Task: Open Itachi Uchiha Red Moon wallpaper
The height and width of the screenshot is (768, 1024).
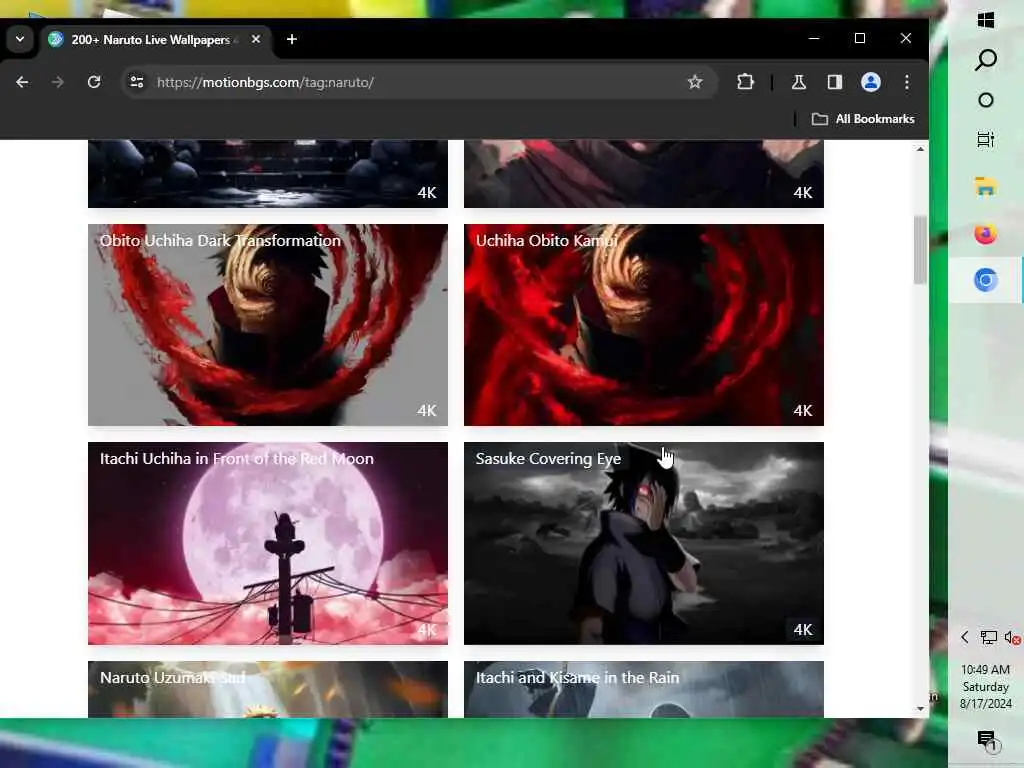Action: (x=268, y=543)
